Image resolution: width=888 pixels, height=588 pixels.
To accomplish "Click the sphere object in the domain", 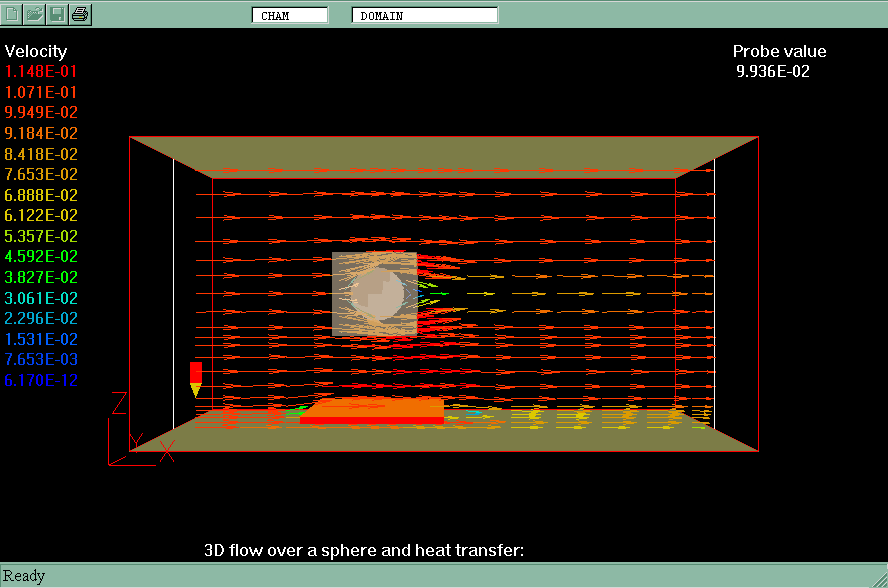I will (377, 294).
